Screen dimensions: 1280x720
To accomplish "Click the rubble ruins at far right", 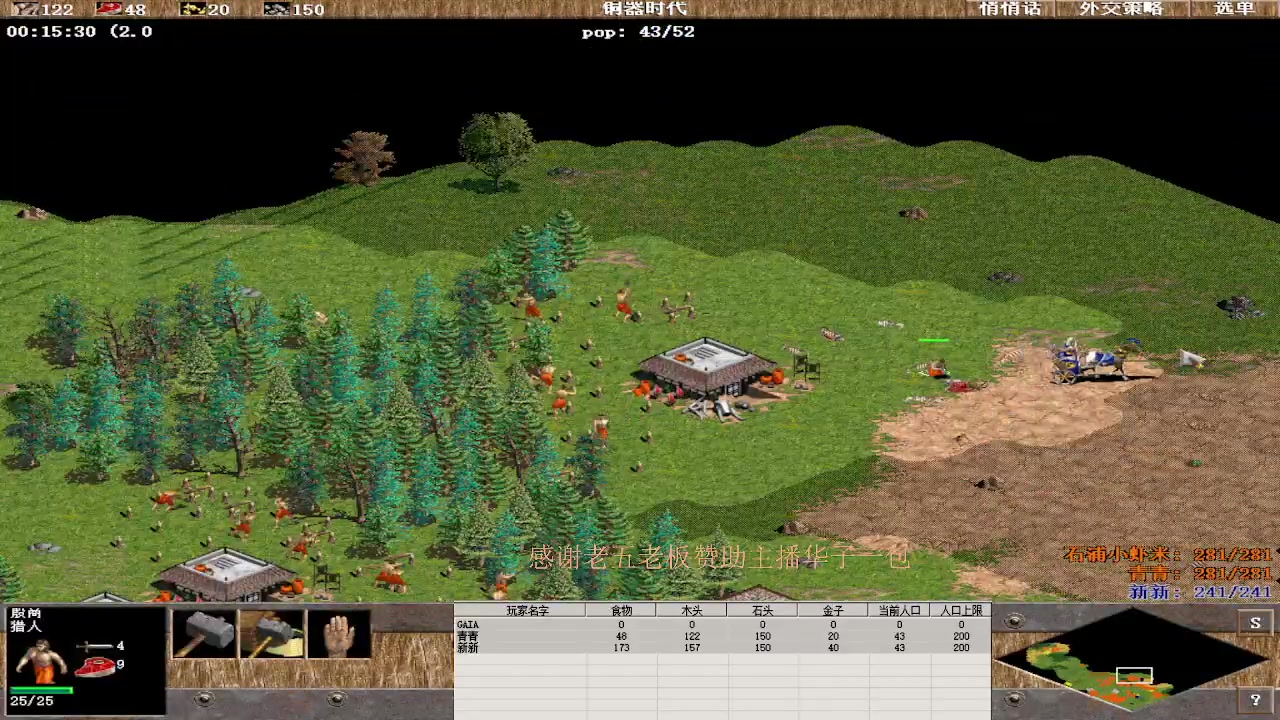I will pyautogui.click(x=1240, y=307).
